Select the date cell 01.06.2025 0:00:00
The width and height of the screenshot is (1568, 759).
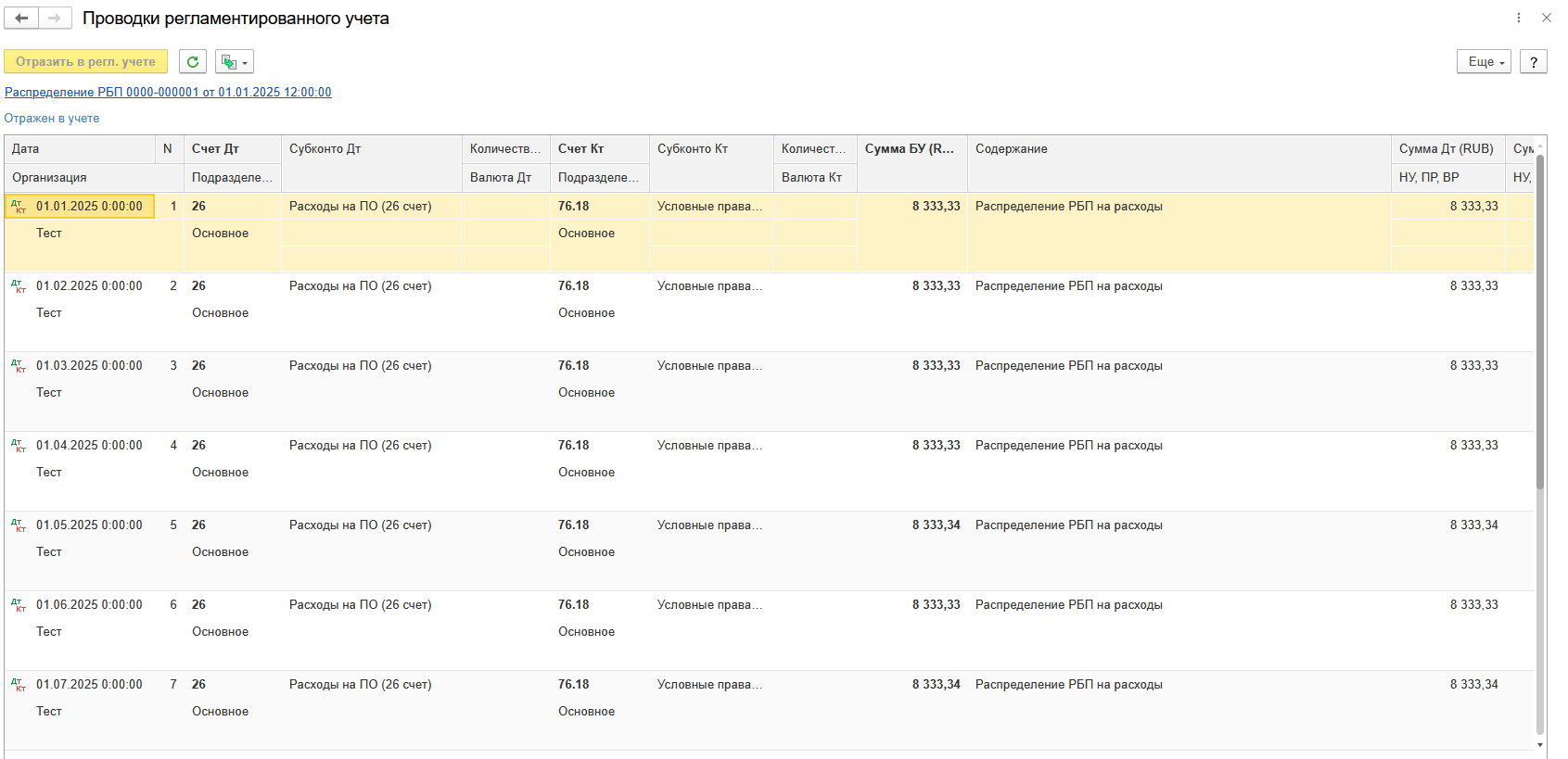pyautogui.click(x=89, y=604)
